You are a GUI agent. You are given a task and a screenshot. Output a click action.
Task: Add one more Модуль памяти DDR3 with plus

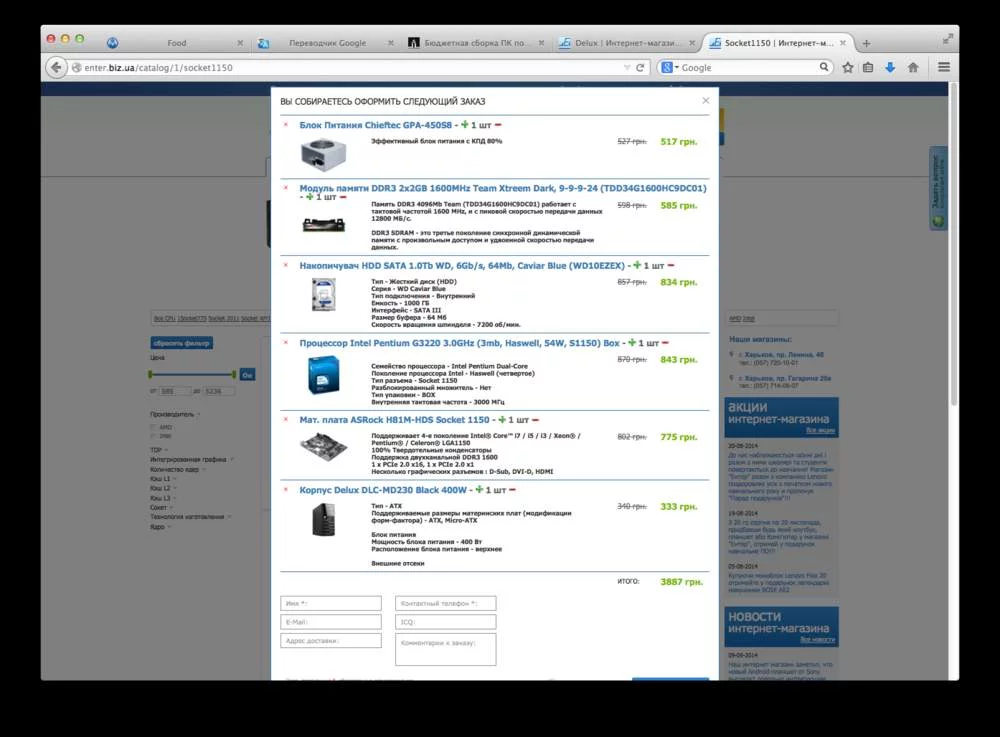coord(309,197)
